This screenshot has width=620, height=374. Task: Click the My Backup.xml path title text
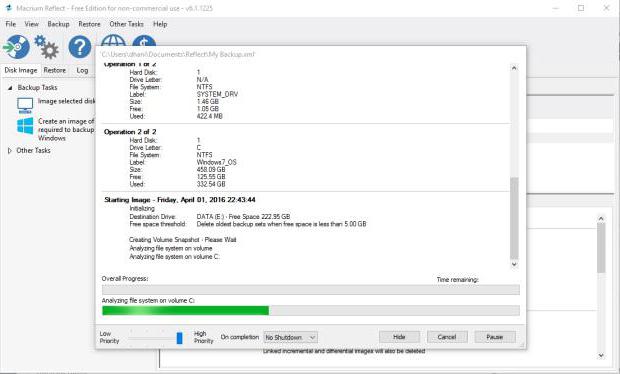point(178,54)
